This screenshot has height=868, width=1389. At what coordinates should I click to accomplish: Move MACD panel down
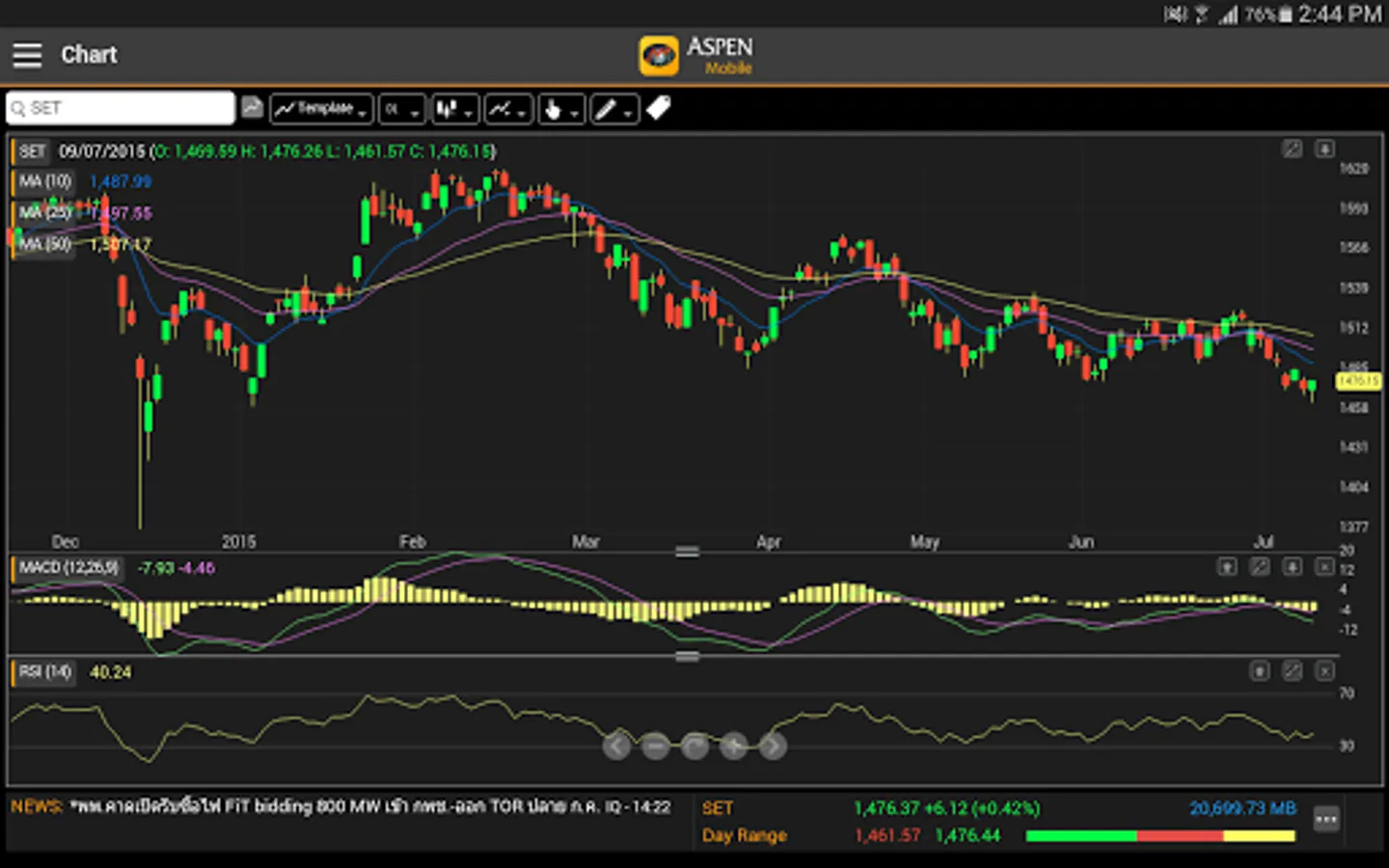pyautogui.click(x=1293, y=567)
